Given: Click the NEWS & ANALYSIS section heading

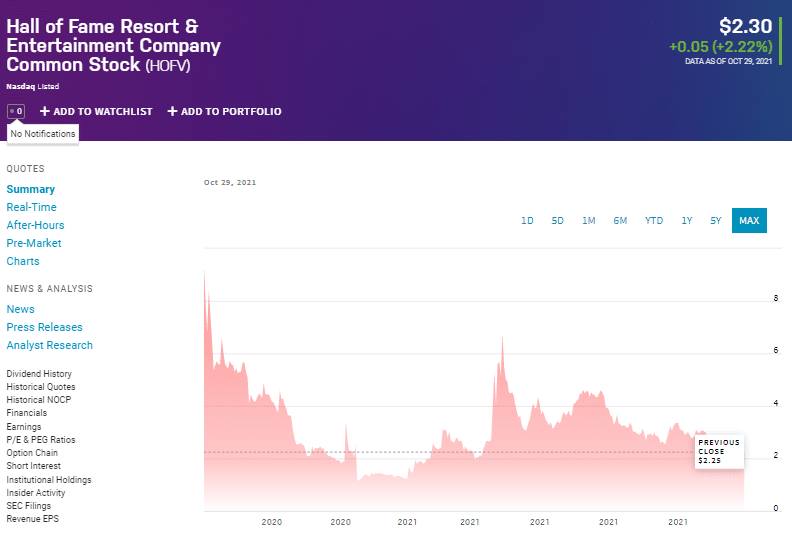Looking at the screenshot, I should (50, 289).
